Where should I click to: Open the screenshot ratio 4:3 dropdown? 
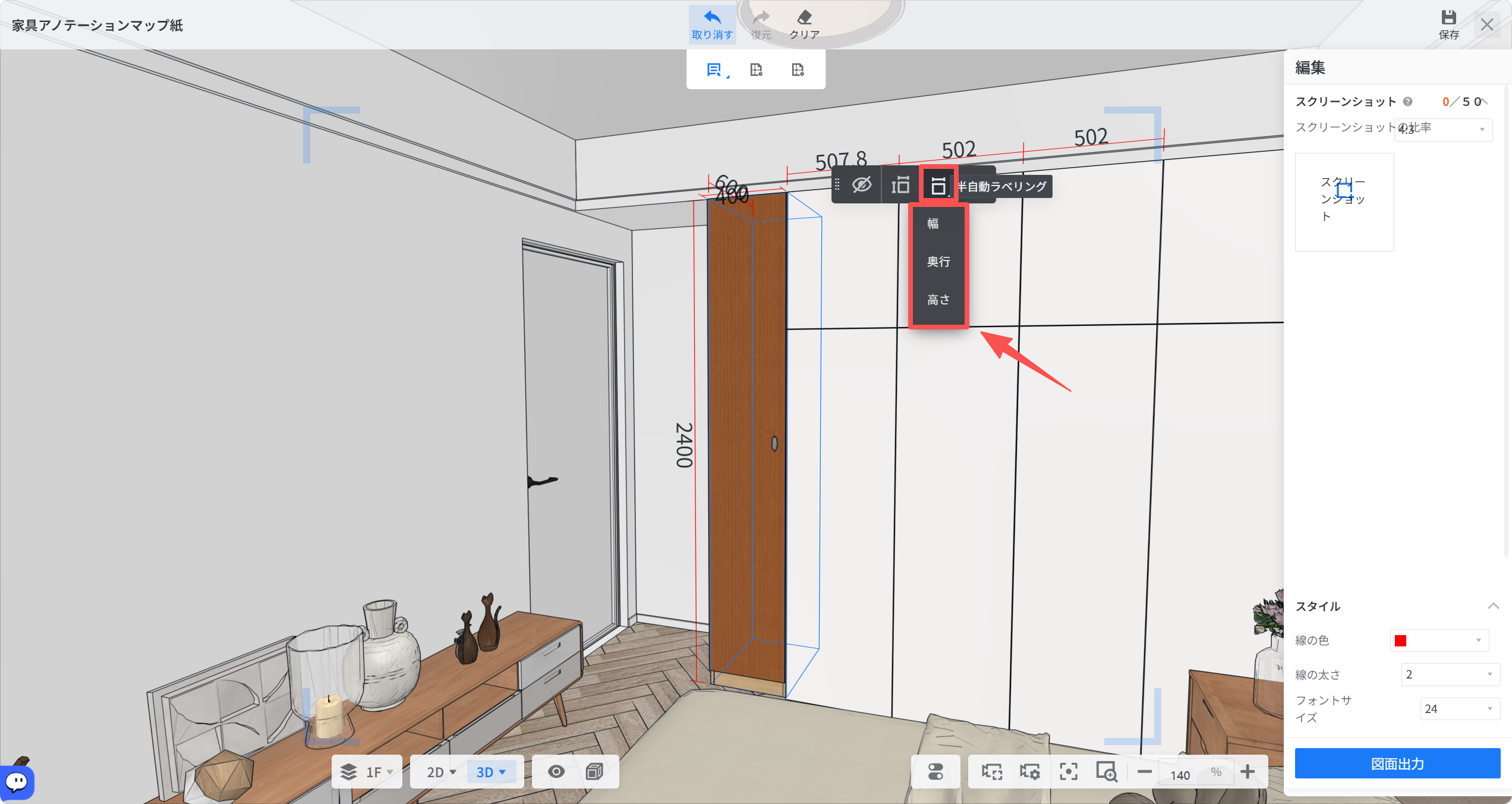tap(1443, 129)
